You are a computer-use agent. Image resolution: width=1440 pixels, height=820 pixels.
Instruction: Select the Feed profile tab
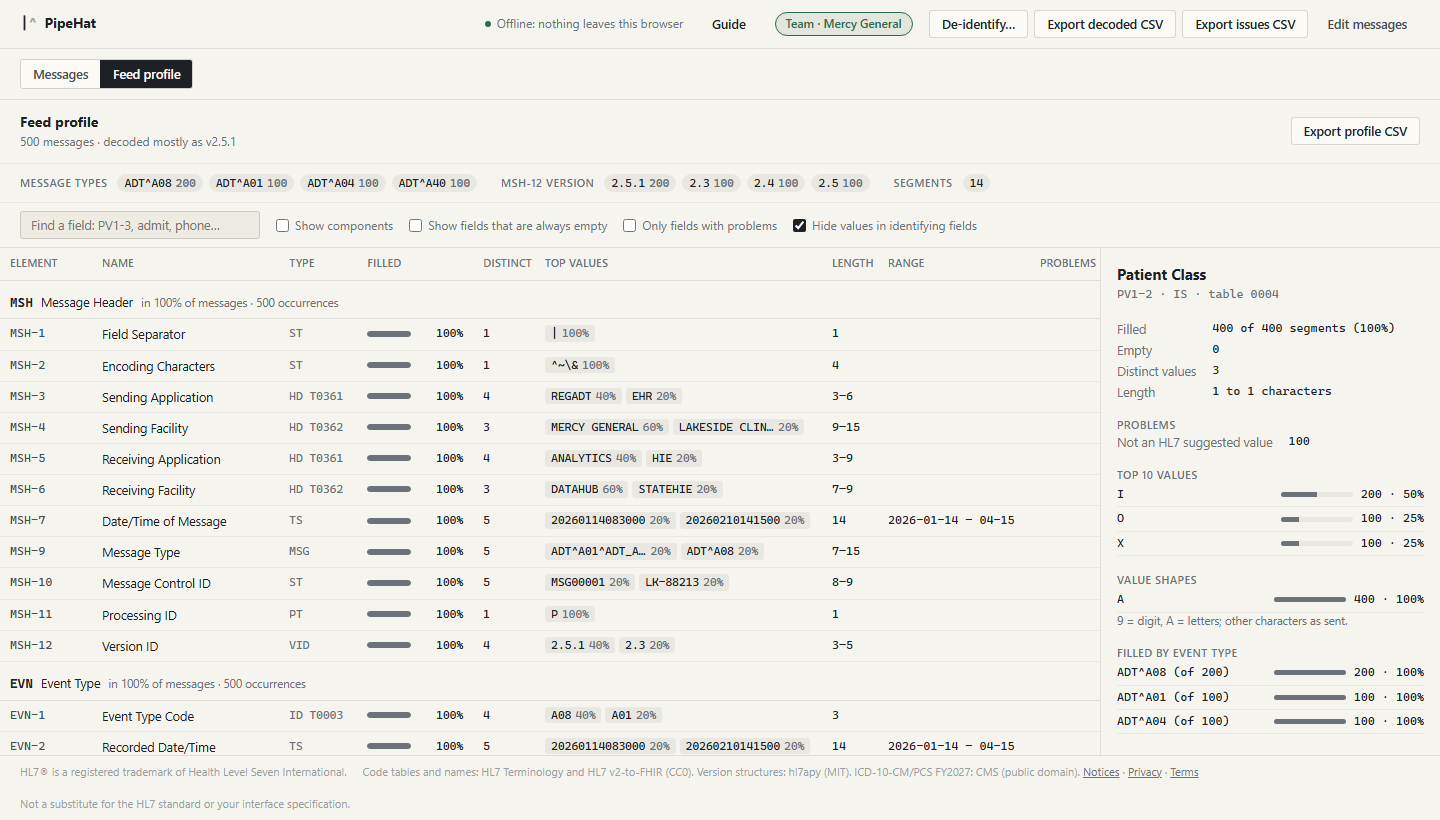click(147, 74)
